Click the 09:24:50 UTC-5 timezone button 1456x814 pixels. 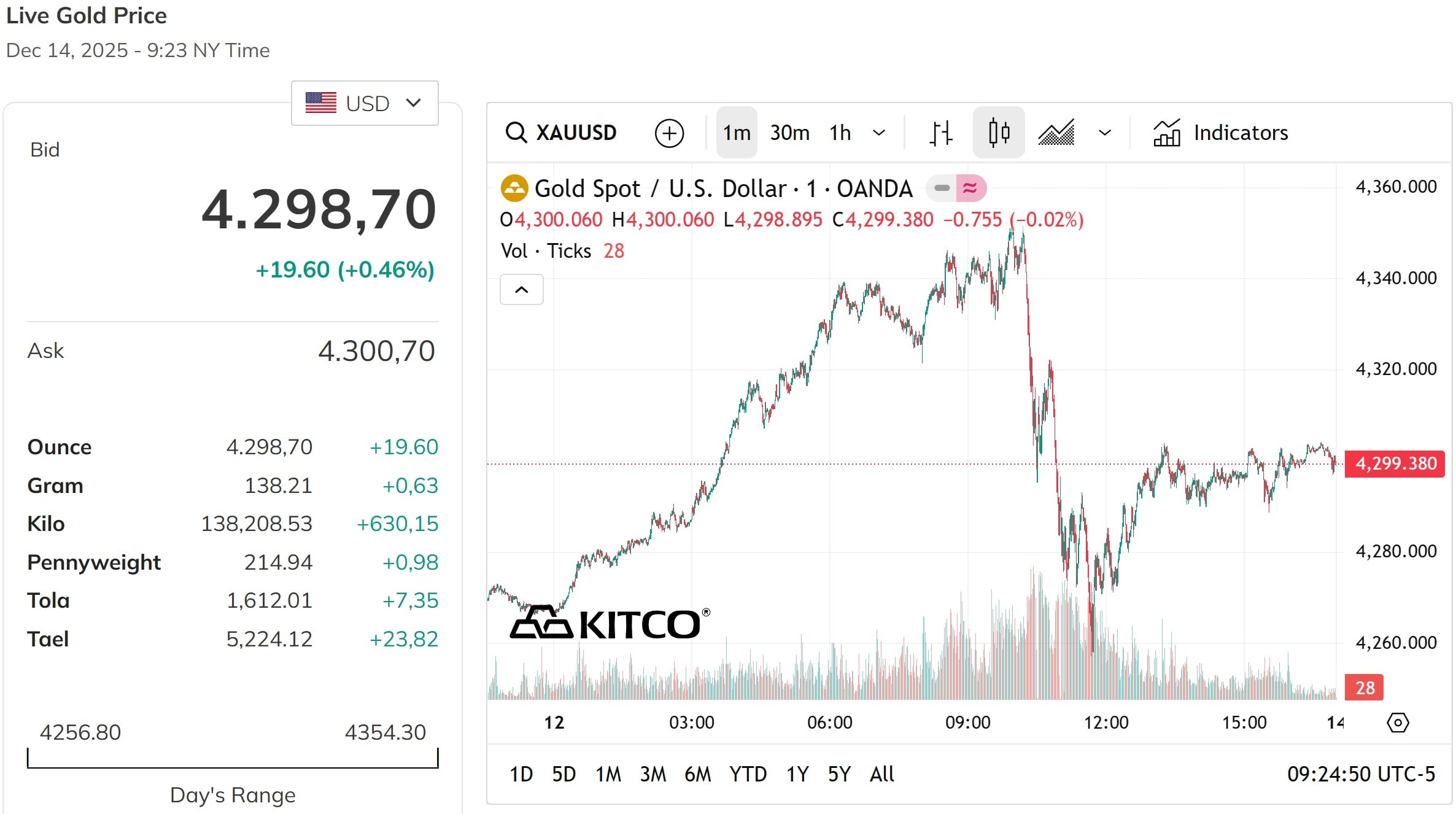click(x=1361, y=774)
